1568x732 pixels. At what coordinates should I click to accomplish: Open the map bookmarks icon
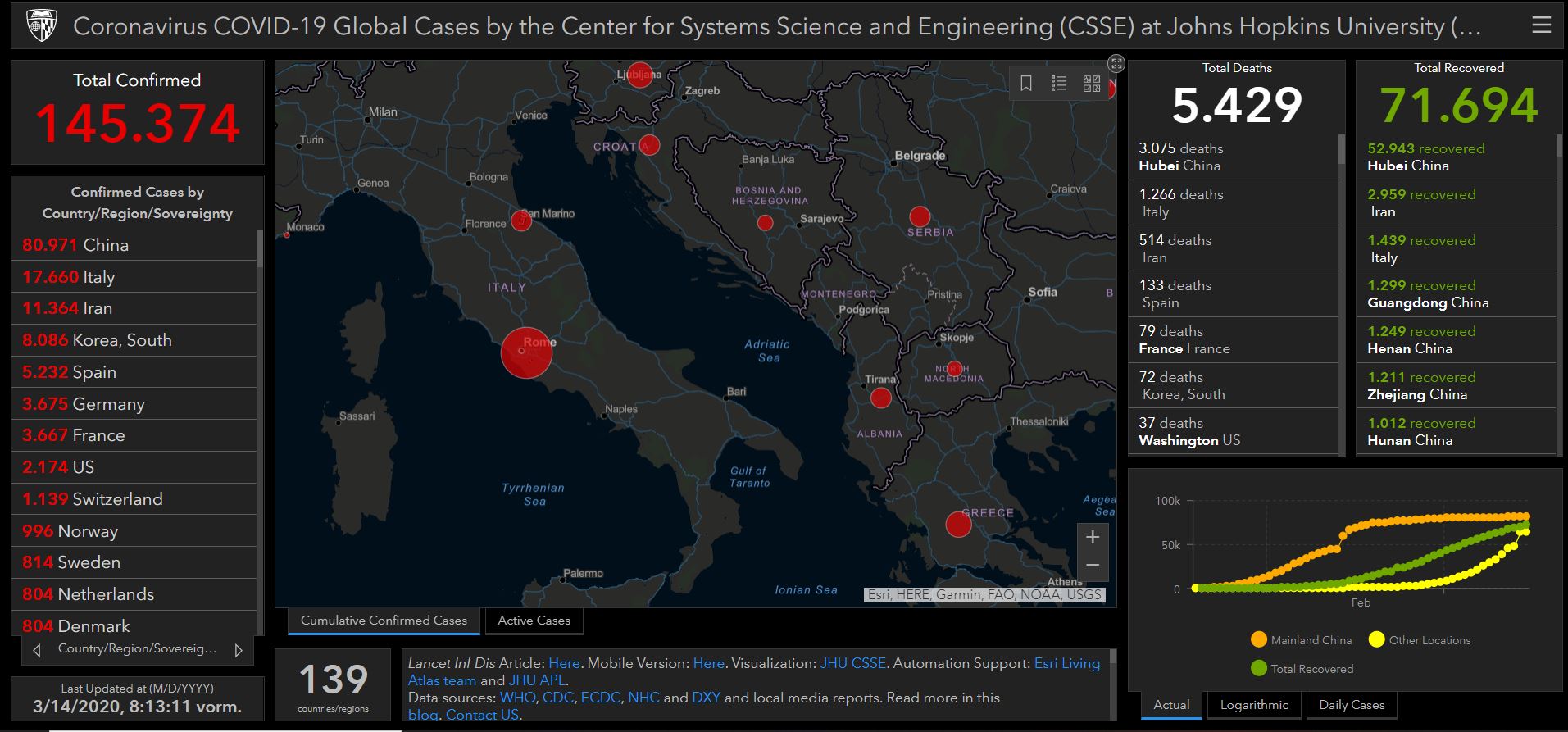[x=1025, y=84]
